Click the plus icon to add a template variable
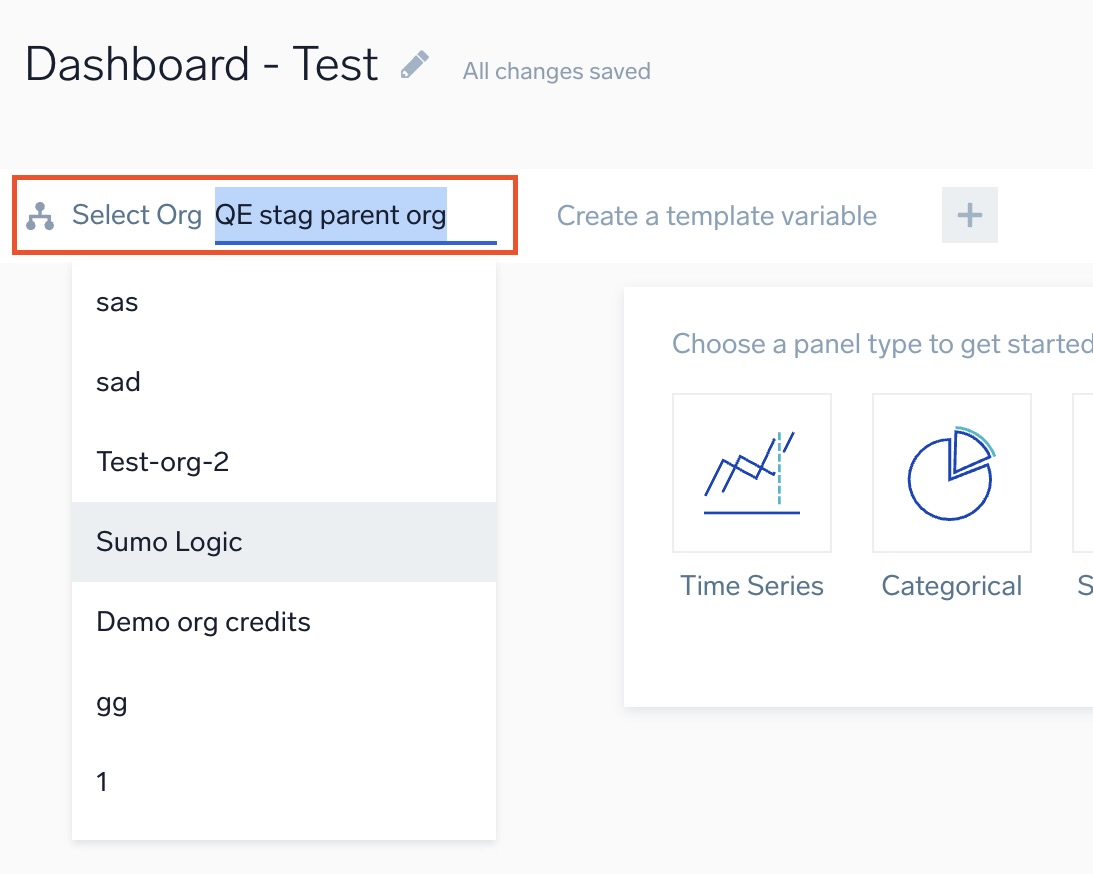This screenshot has width=1093, height=874. (967, 213)
